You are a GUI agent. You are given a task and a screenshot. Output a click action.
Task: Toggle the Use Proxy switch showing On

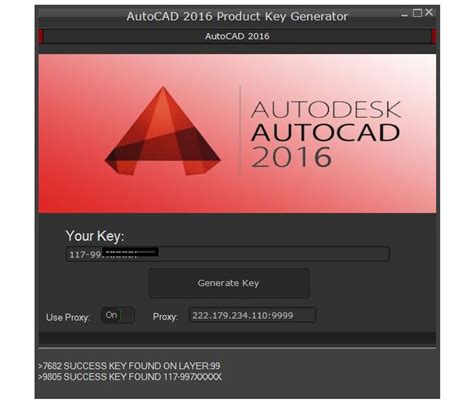[118, 315]
